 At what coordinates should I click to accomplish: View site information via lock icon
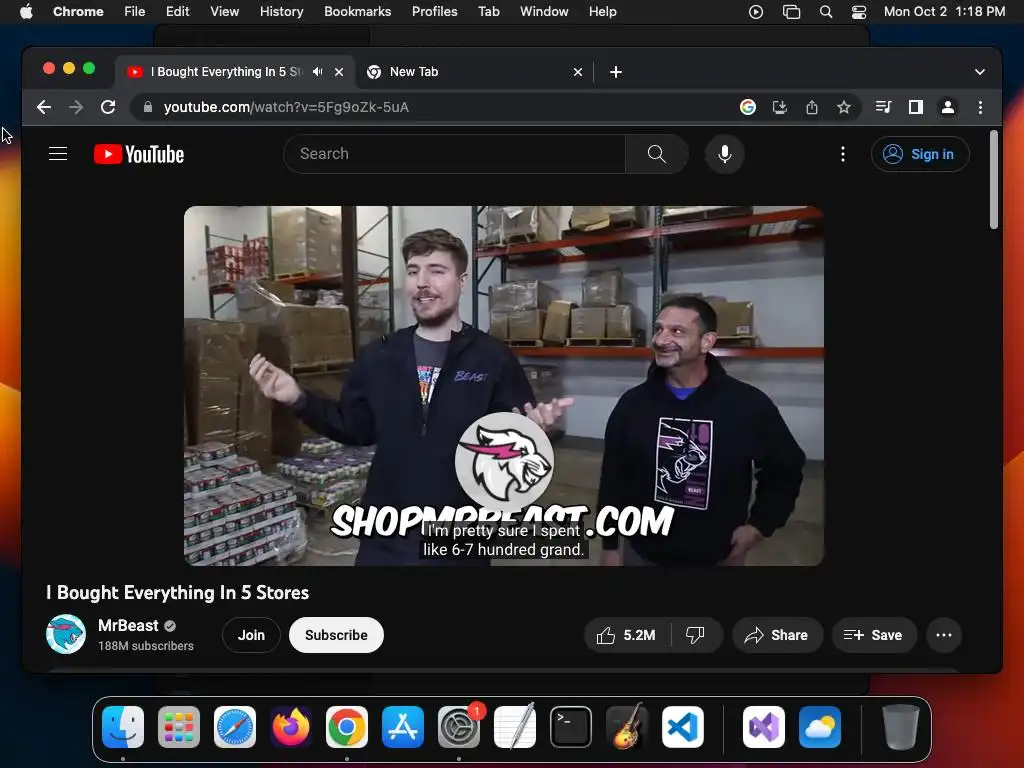pos(148,107)
